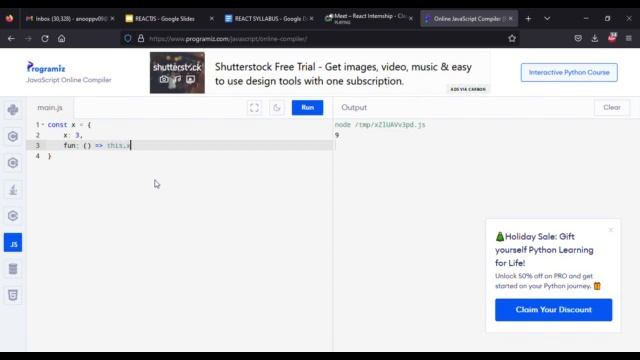The image size is (640, 360).
Task: Run the JavaScript code
Action: [307, 108]
